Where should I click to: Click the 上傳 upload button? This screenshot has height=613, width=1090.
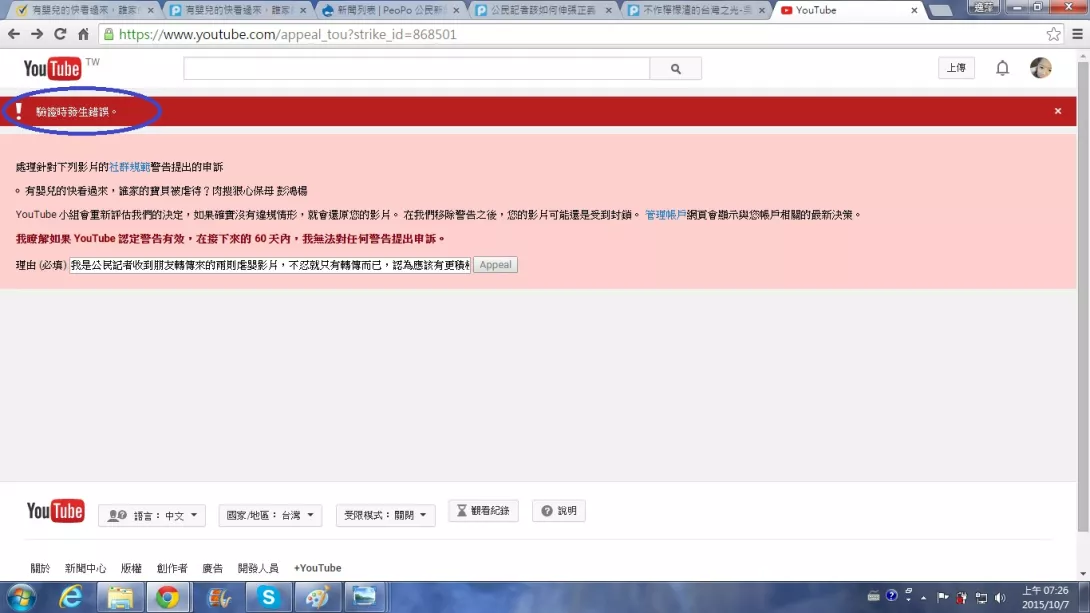[x=956, y=68]
